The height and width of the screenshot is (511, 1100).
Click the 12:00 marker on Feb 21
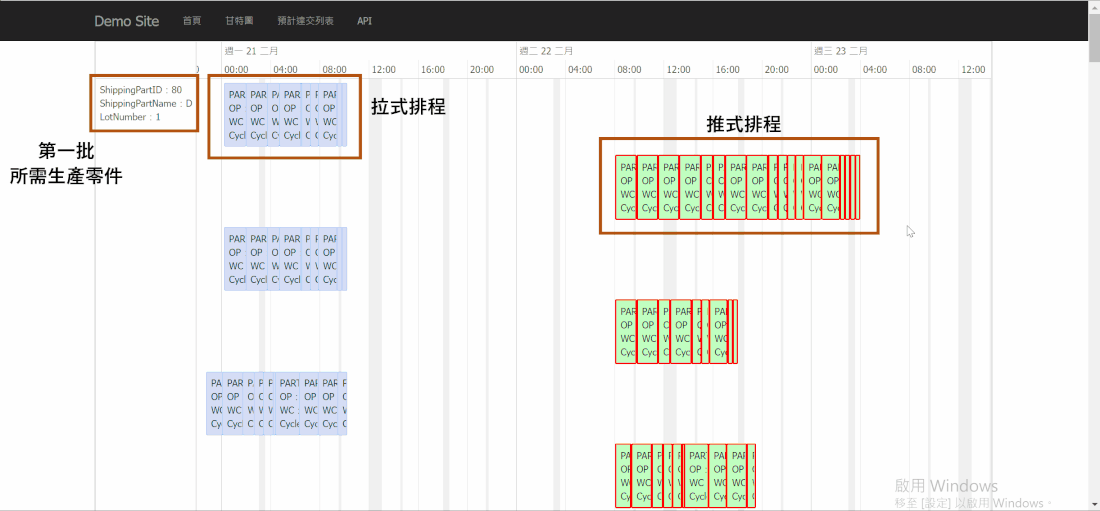(384, 70)
